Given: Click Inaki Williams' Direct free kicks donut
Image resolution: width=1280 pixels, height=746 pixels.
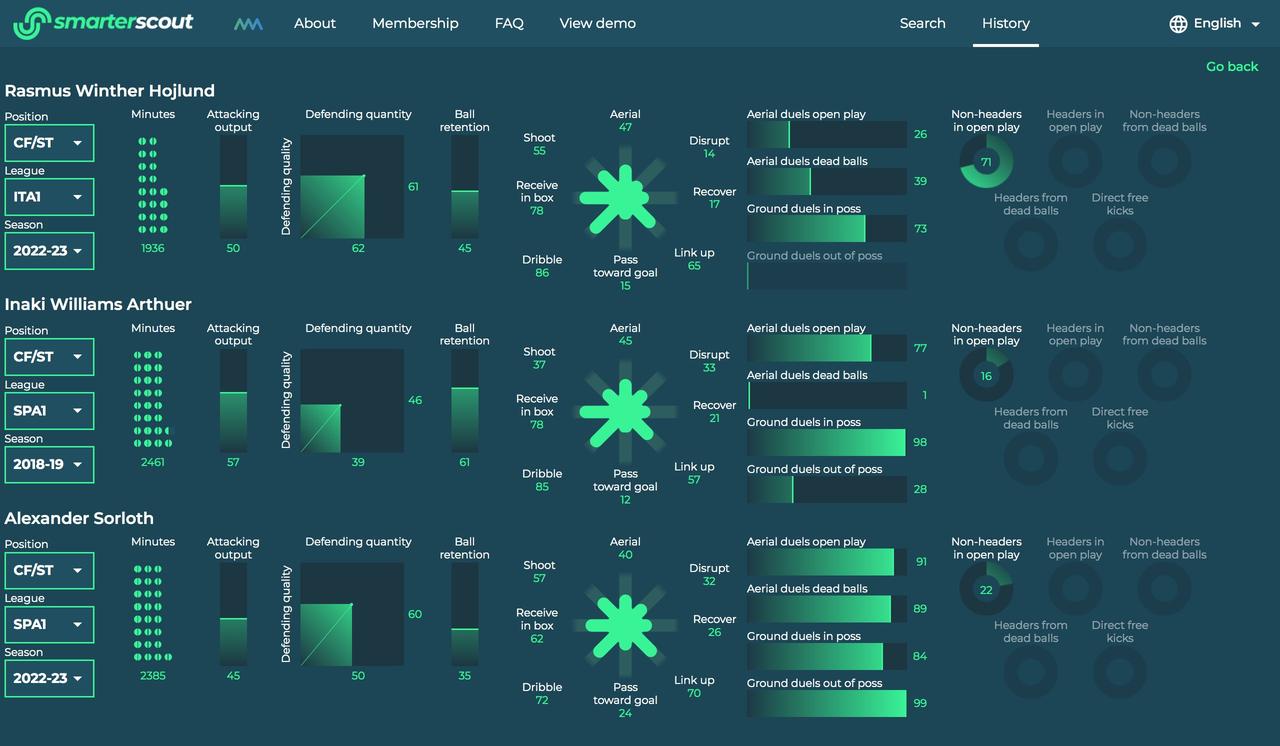Looking at the screenshot, I should pos(1119,459).
